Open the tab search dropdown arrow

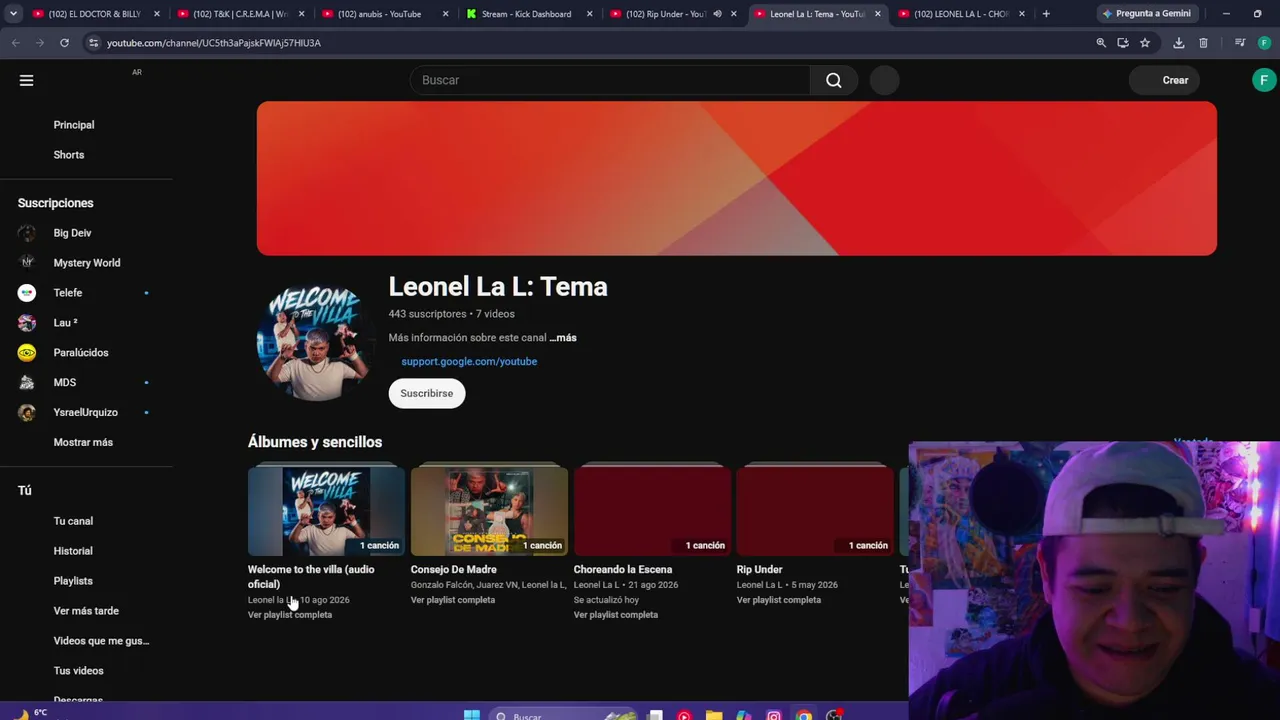tap(13, 14)
